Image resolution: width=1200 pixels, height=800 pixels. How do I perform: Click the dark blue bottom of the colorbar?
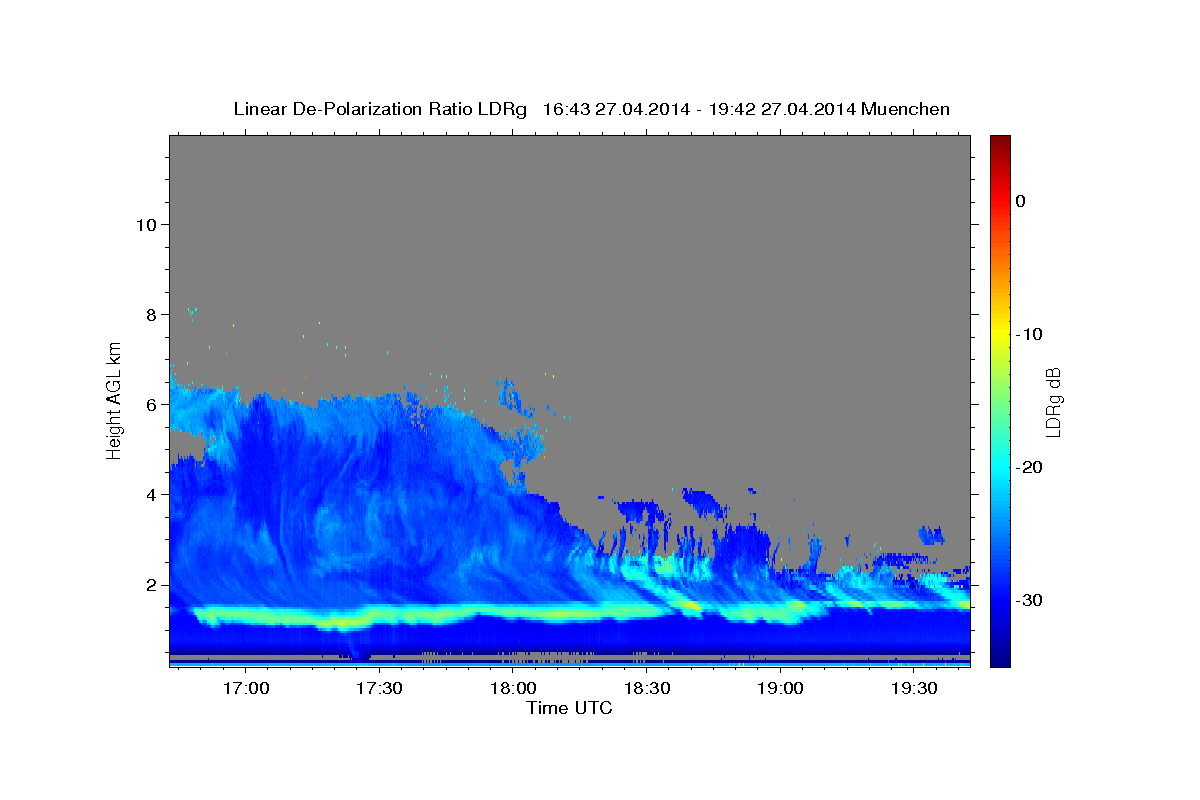[1000, 658]
